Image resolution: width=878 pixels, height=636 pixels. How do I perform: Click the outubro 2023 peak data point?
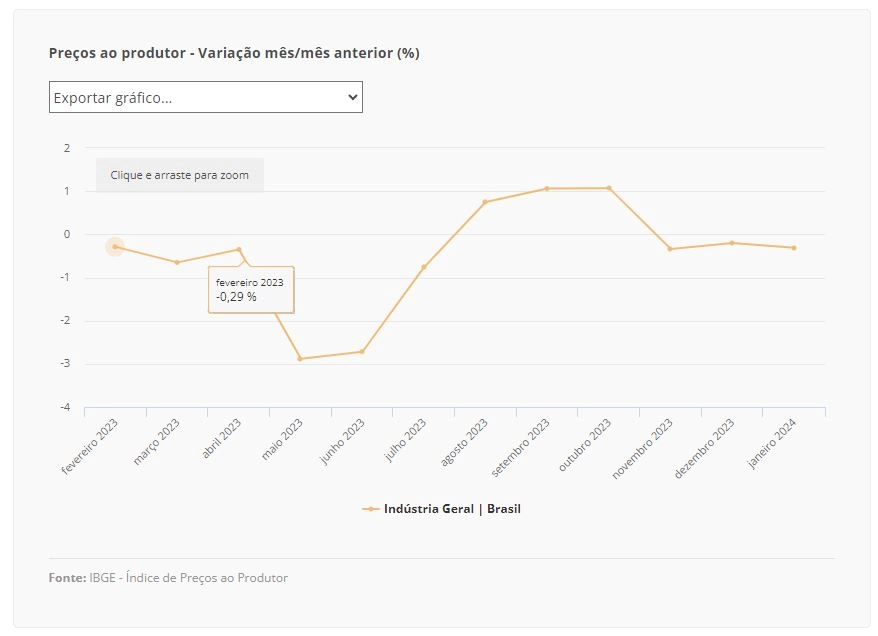[x=609, y=188]
